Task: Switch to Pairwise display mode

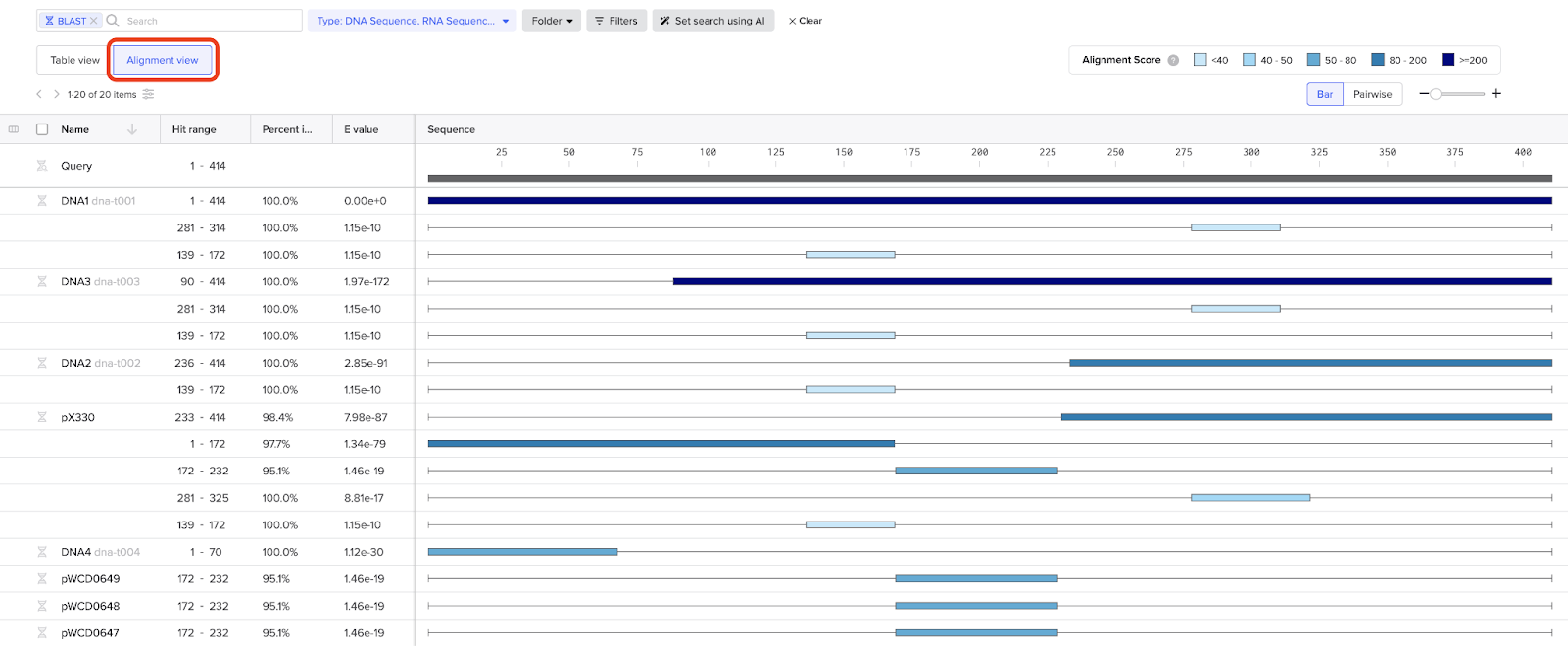Action: (x=1372, y=94)
